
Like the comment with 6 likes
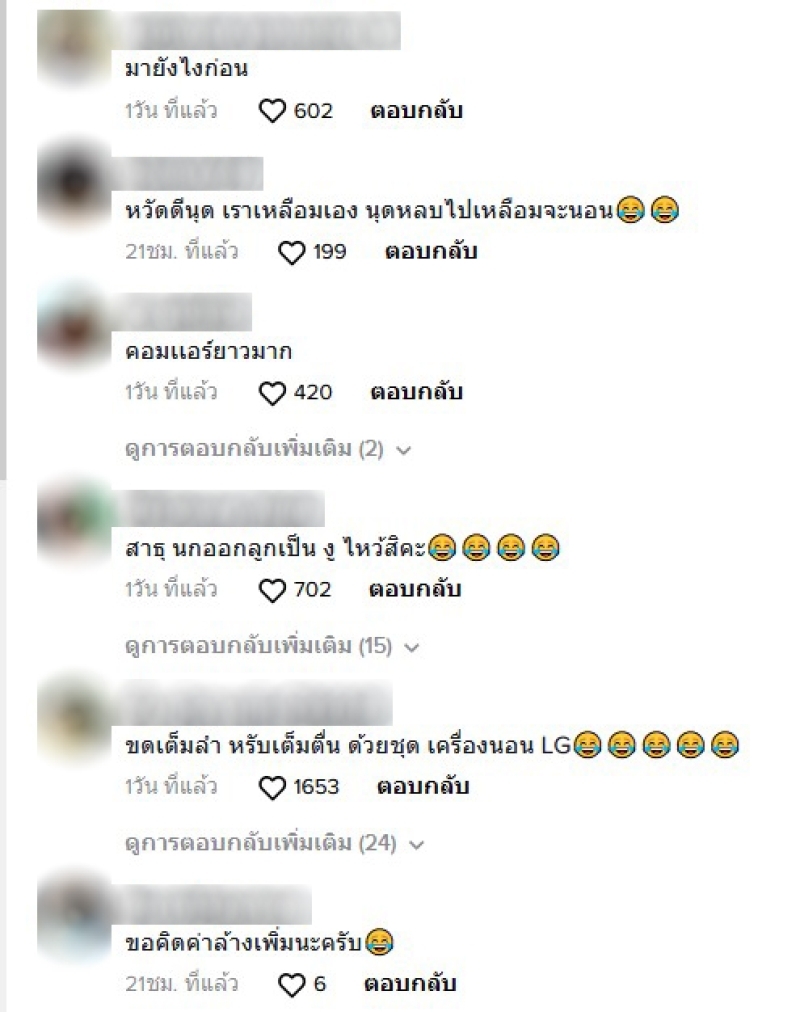[x=292, y=985]
